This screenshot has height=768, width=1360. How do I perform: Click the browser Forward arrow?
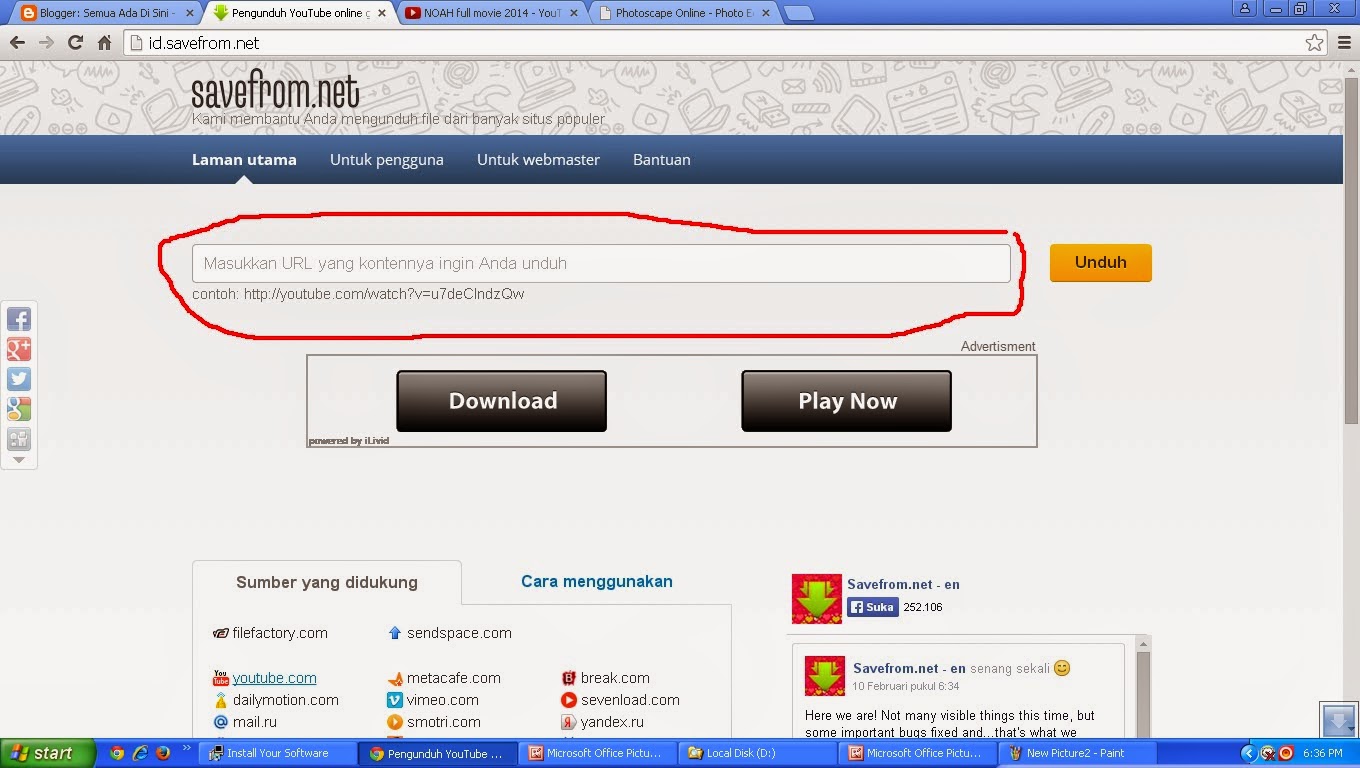46,42
